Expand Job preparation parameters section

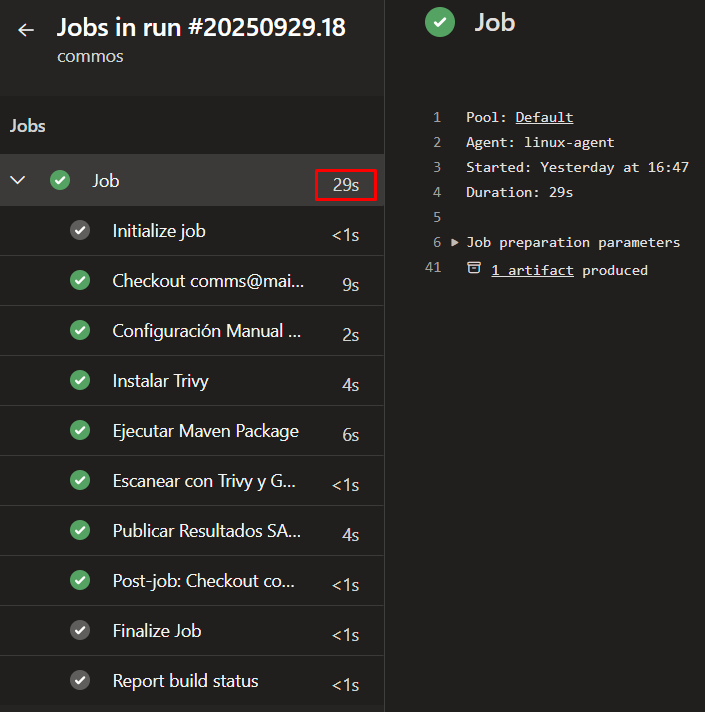point(456,243)
